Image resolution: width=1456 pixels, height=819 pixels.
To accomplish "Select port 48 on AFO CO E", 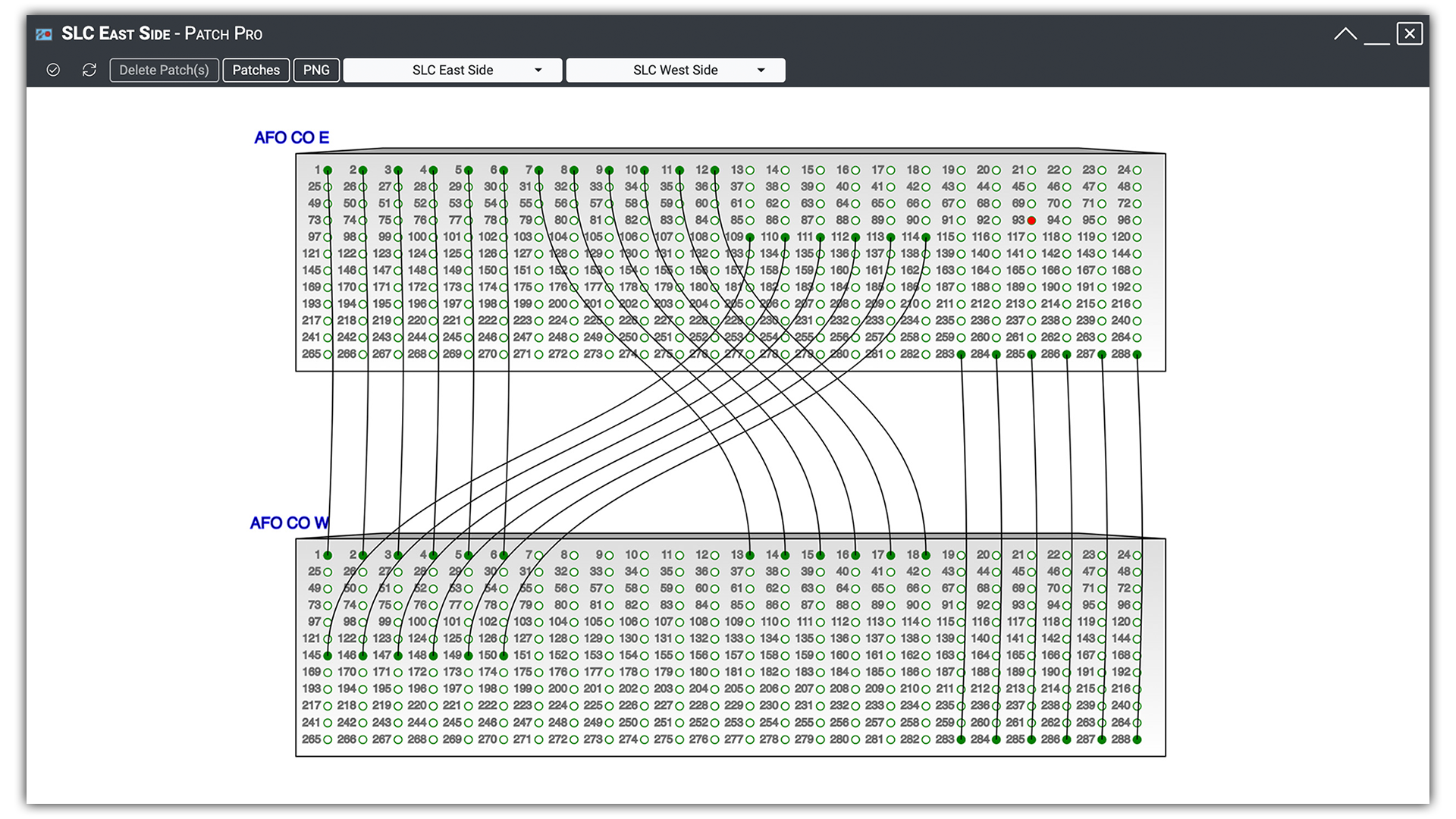I will point(1137,187).
